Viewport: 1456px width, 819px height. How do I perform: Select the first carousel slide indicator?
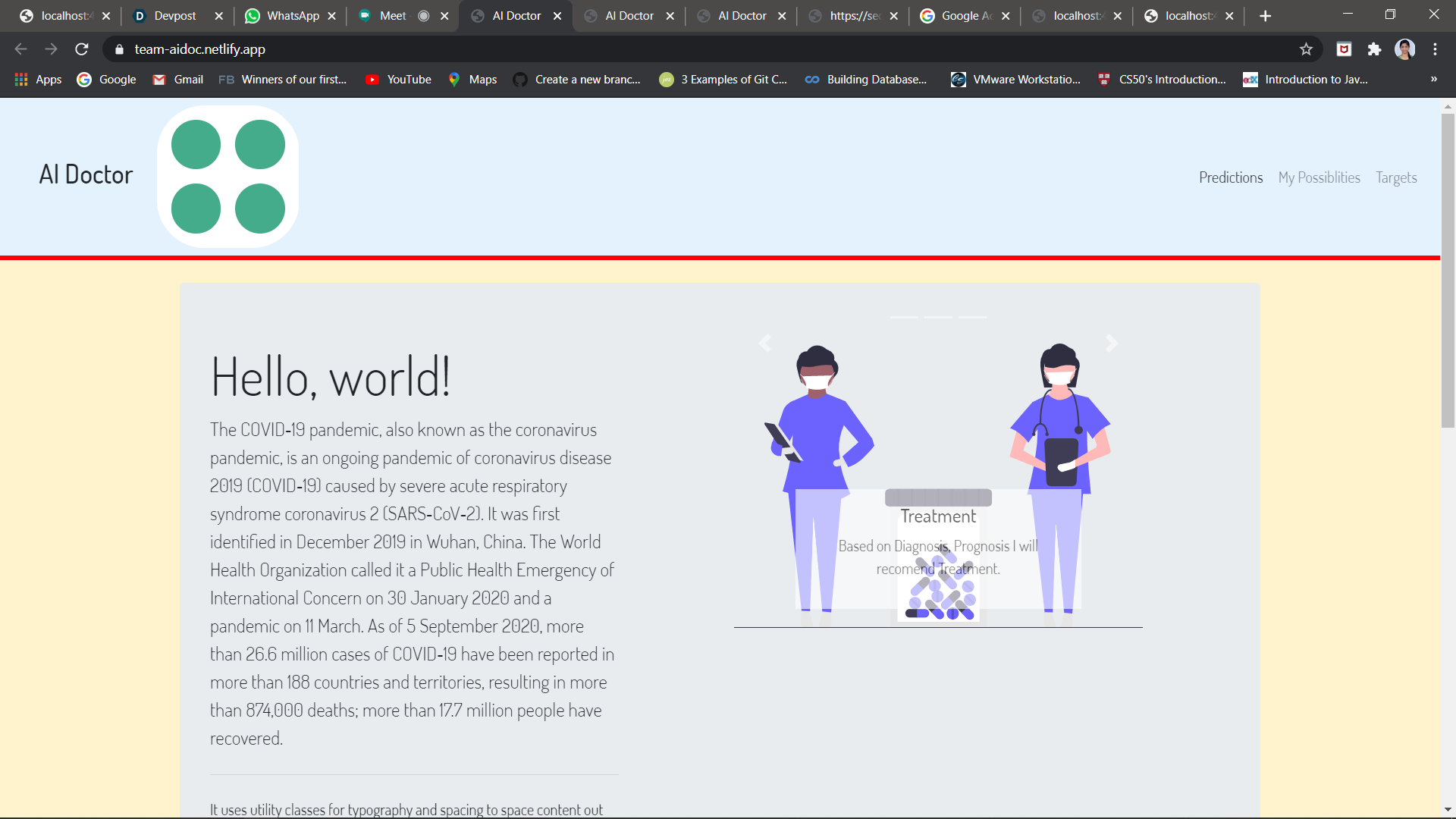(x=904, y=317)
